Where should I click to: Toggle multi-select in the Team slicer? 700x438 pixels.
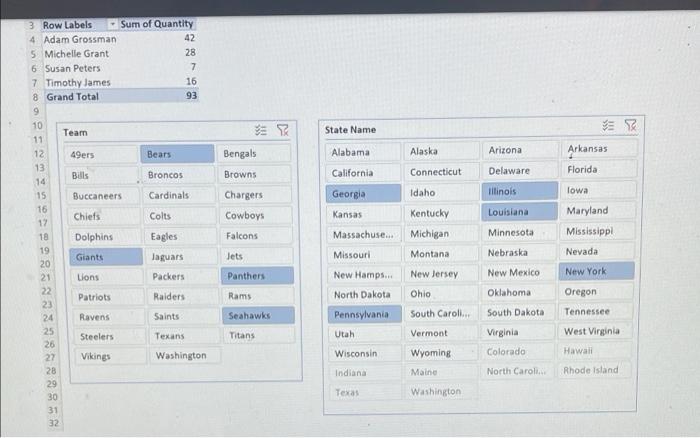pyautogui.click(x=261, y=130)
